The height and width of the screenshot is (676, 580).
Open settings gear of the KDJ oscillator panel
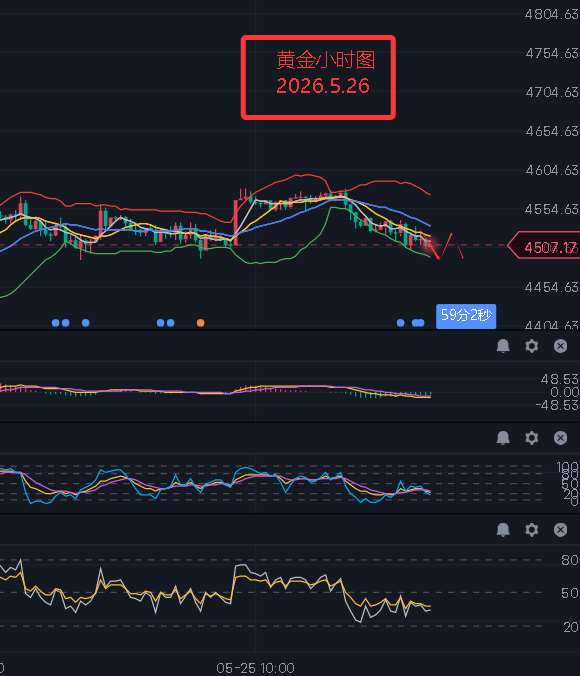[x=532, y=438]
